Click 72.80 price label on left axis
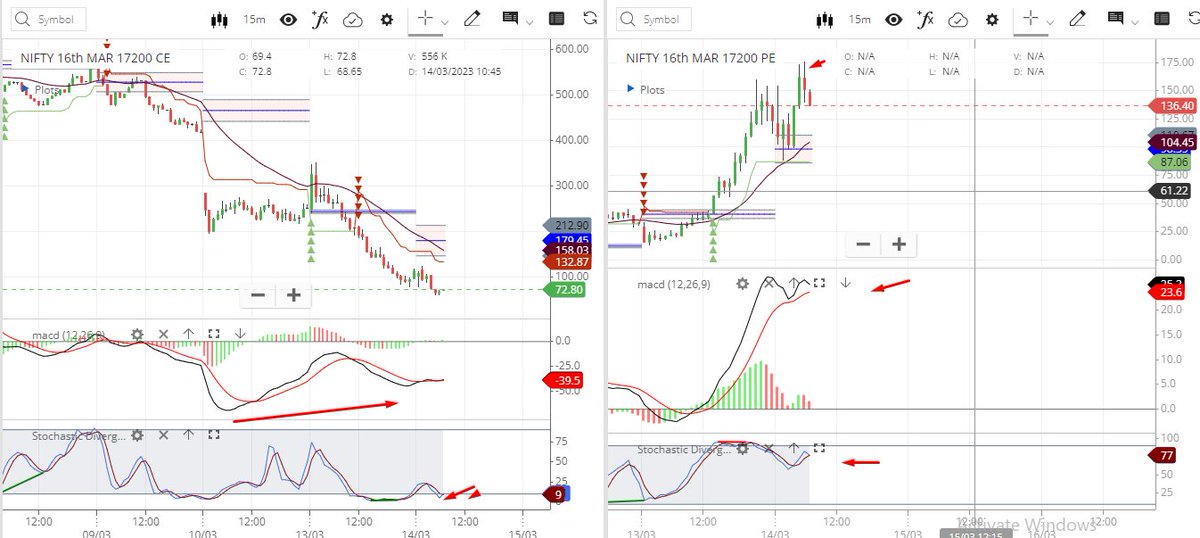The height and width of the screenshot is (538, 1200). [565, 290]
